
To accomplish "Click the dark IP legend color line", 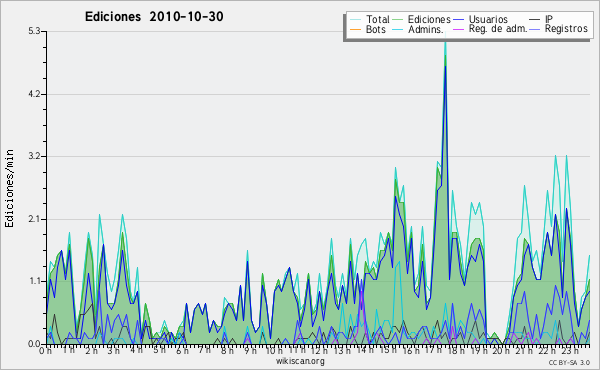I will 535,20.
